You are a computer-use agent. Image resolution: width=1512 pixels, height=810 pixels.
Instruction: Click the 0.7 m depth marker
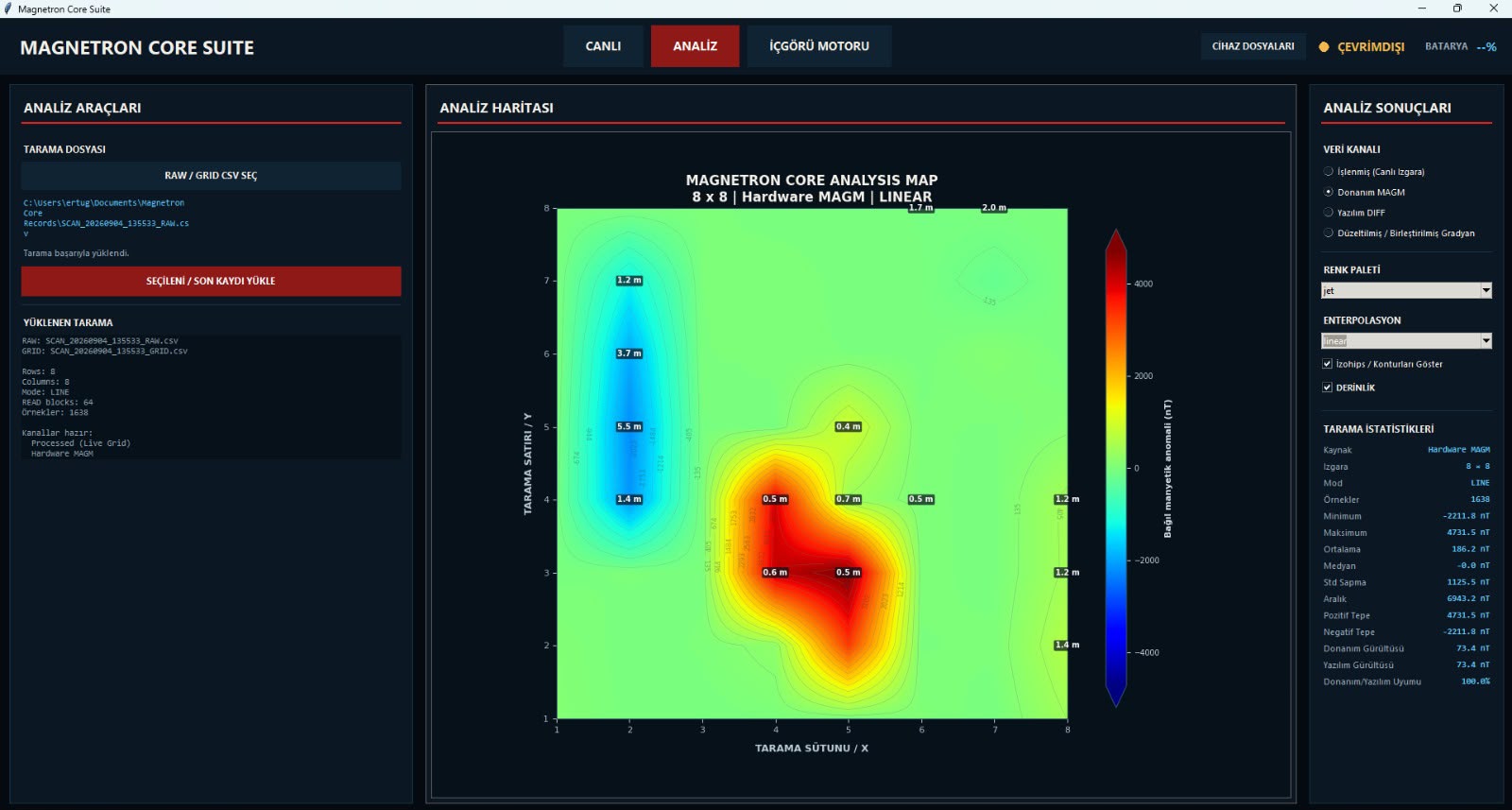(x=849, y=499)
